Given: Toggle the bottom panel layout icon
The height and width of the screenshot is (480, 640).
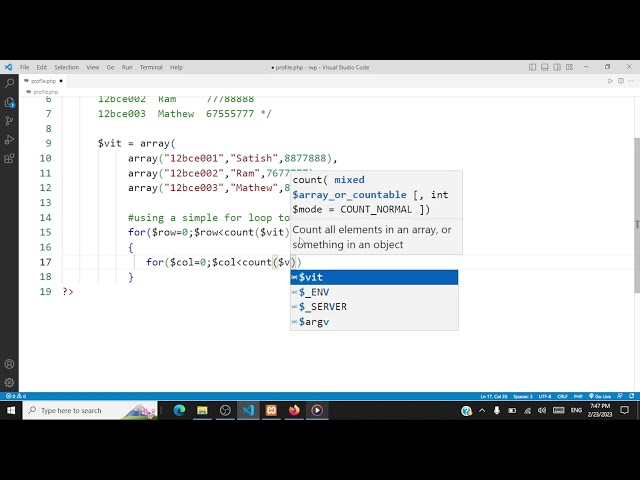Looking at the screenshot, I should click(544, 67).
